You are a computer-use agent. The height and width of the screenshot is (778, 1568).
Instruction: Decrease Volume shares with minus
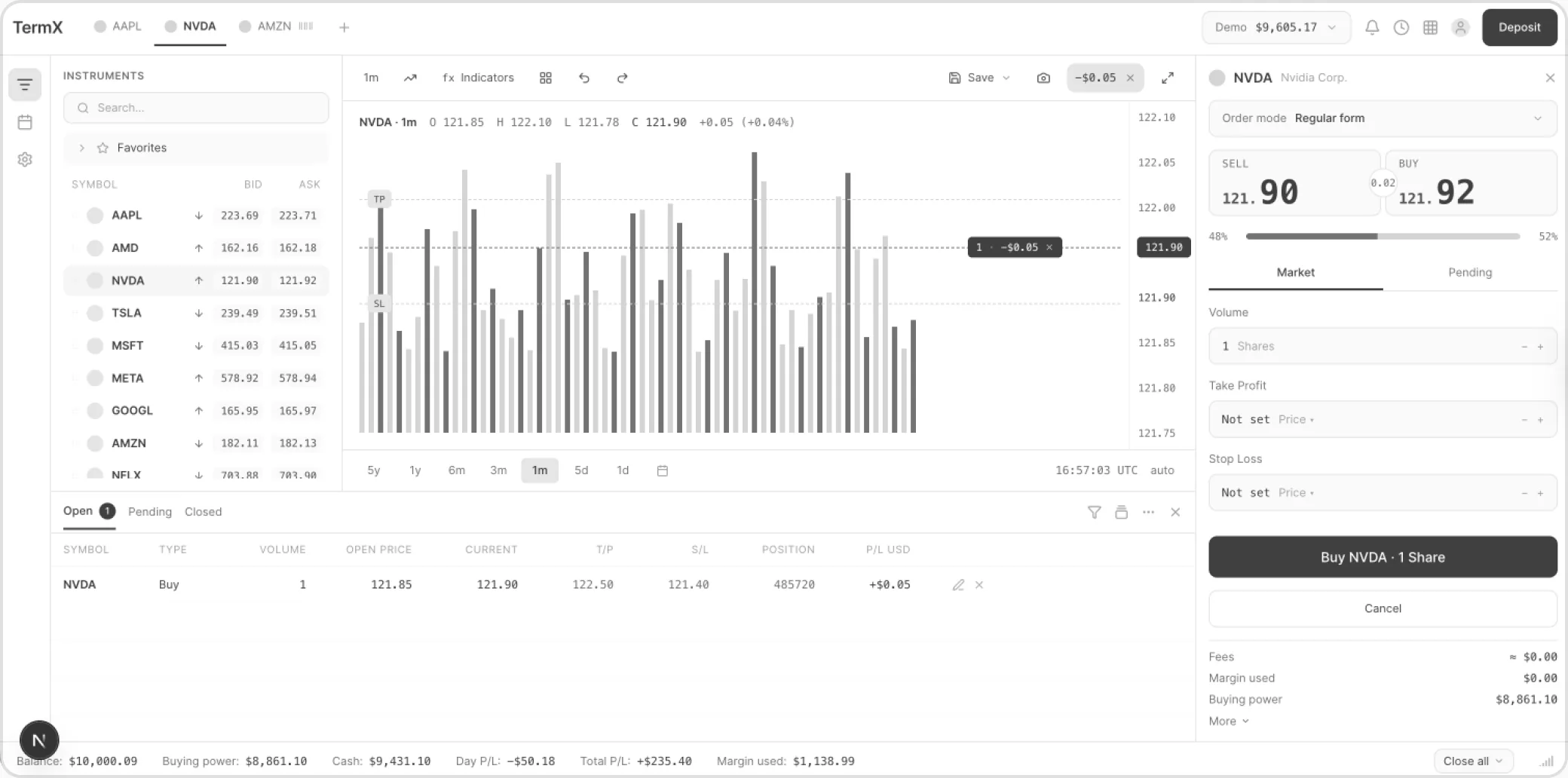(1524, 347)
